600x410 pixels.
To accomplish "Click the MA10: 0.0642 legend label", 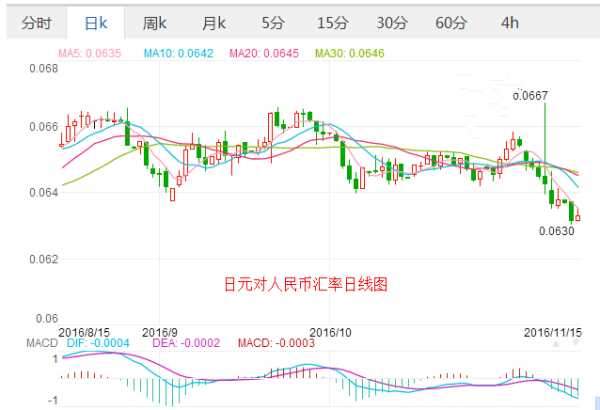I will pyautogui.click(x=178, y=53).
